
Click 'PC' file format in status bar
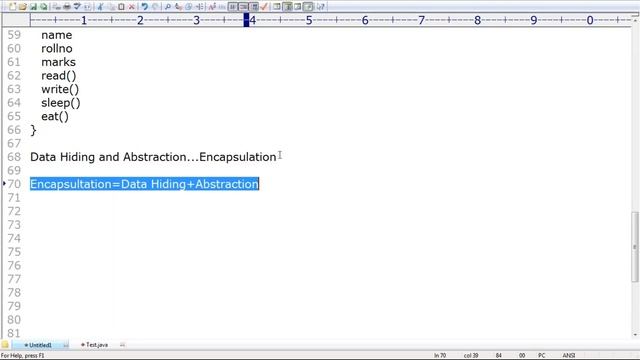tap(542, 356)
